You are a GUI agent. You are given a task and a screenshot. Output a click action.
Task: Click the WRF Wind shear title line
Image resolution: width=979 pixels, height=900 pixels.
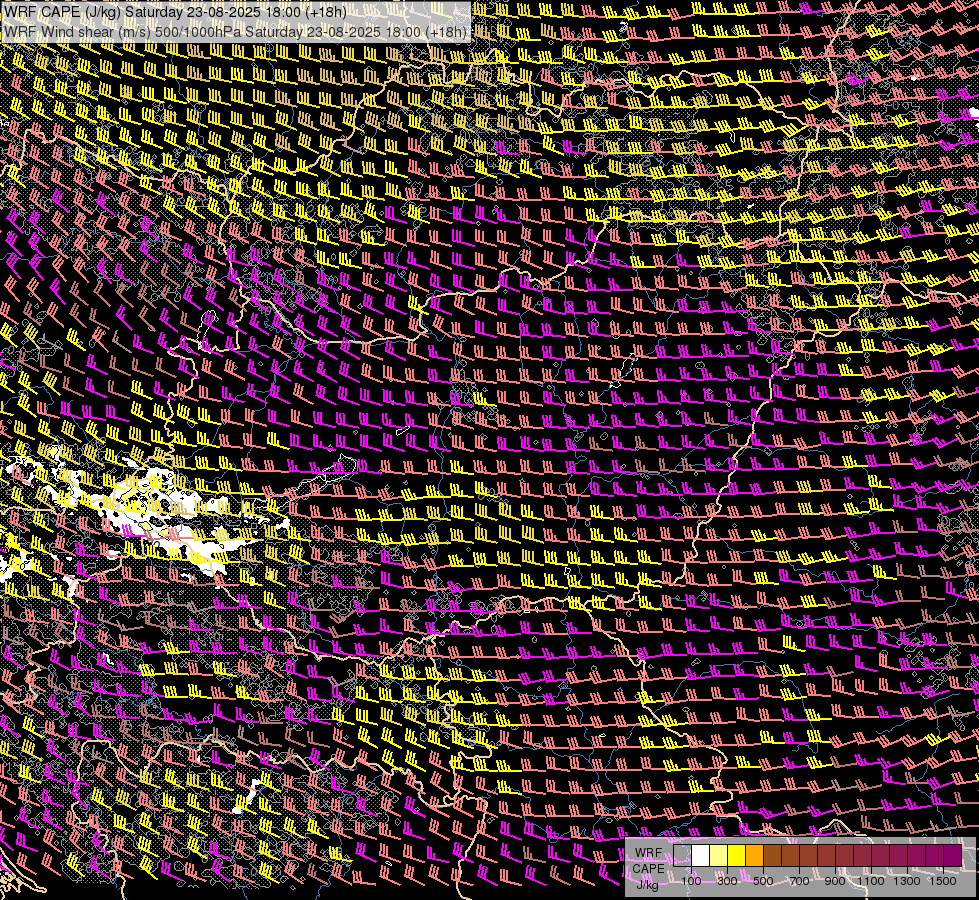click(x=235, y=32)
